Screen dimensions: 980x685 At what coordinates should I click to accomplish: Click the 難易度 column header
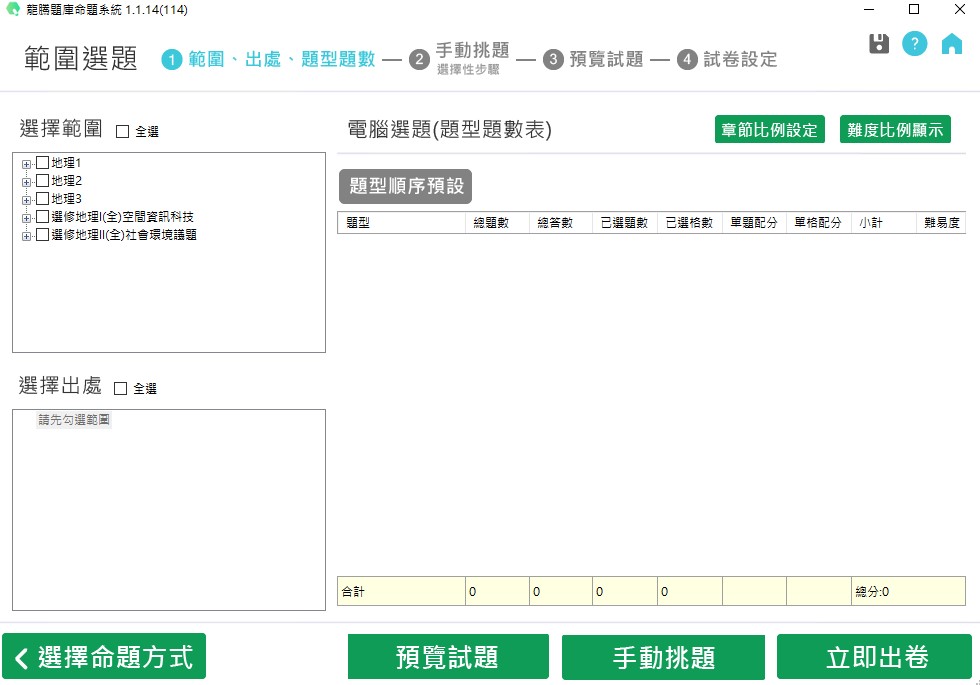pos(940,223)
